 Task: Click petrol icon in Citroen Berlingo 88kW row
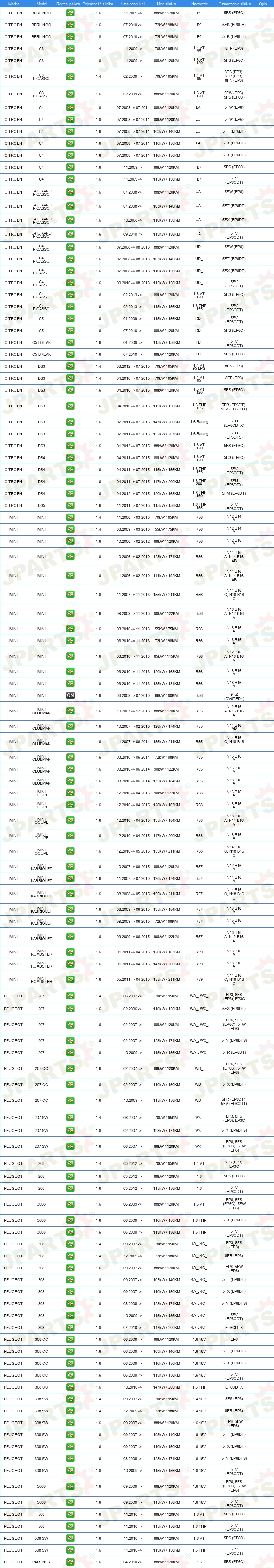71,13
